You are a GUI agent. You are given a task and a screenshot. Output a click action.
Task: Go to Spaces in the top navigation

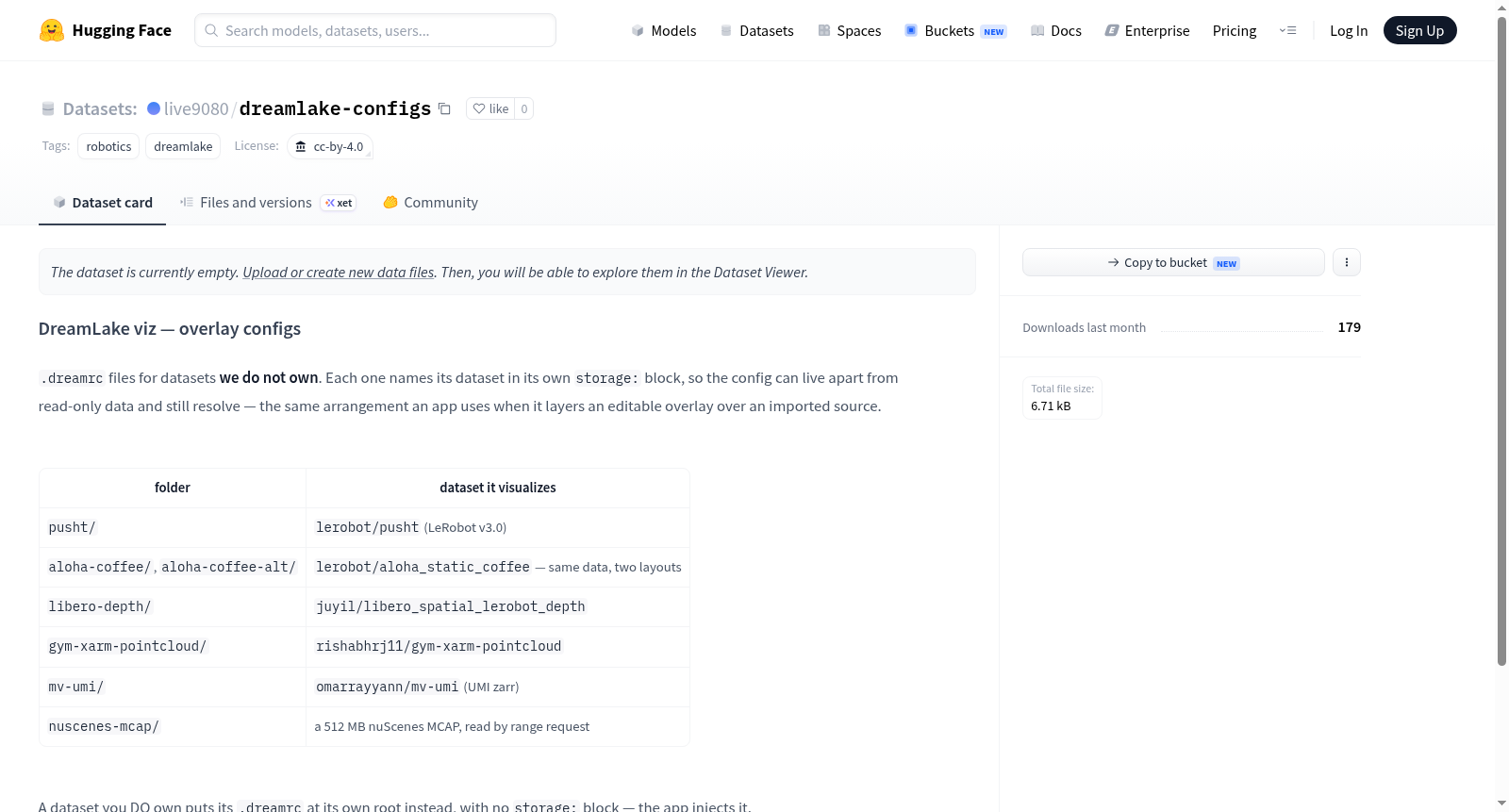click(849, 30)
